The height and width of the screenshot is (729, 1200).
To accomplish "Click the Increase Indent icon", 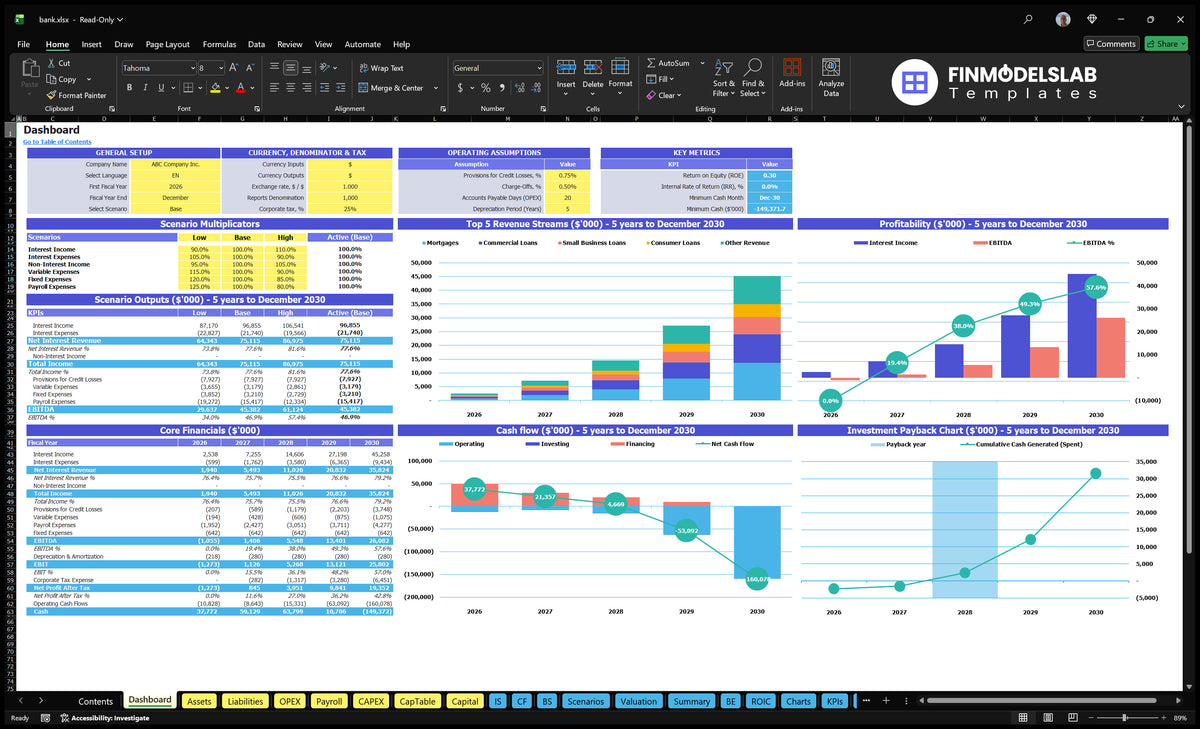I will pyautogui.click(x=341, y=88).
